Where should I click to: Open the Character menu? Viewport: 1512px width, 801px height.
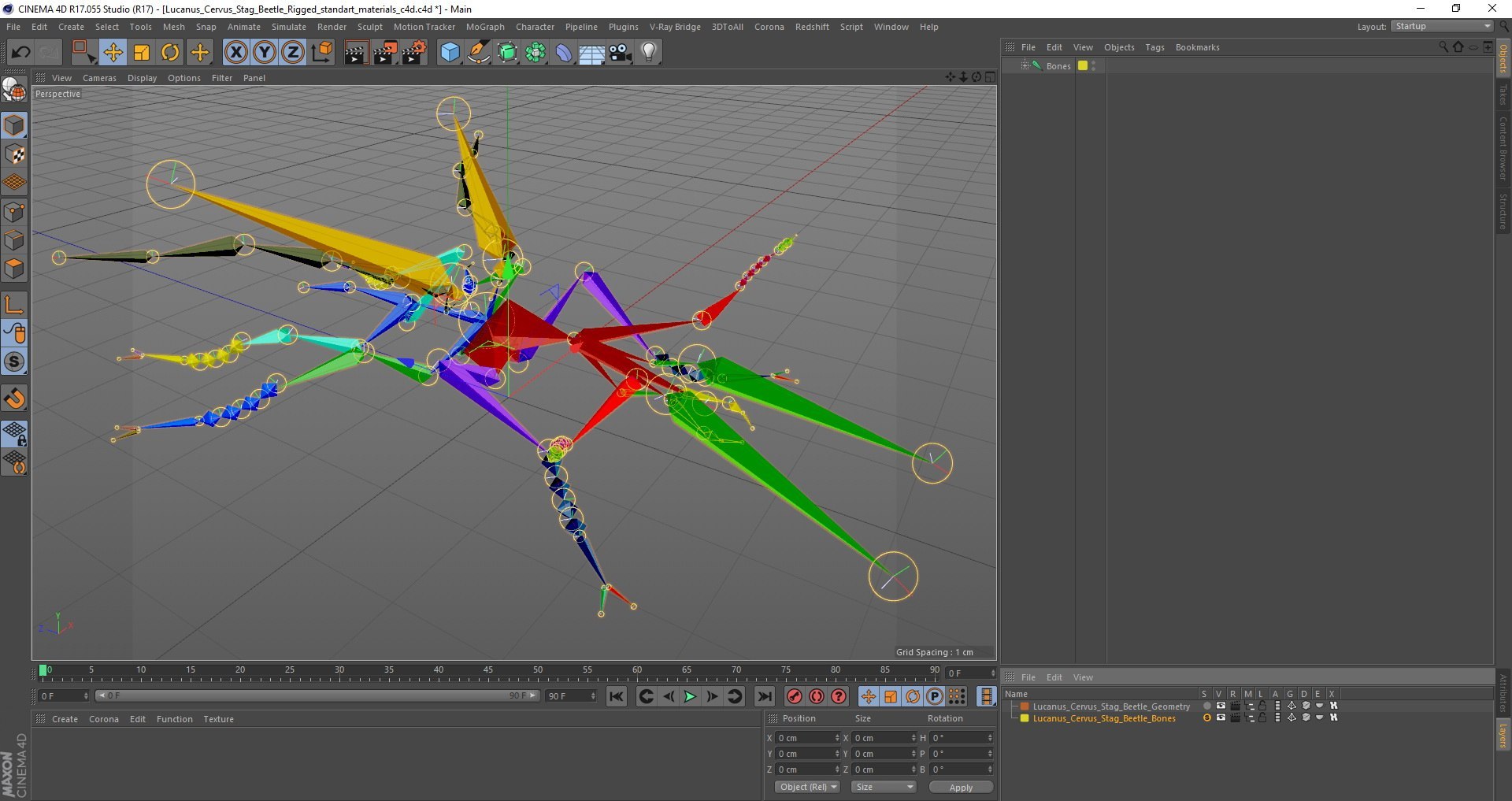[x=535, y=27]
